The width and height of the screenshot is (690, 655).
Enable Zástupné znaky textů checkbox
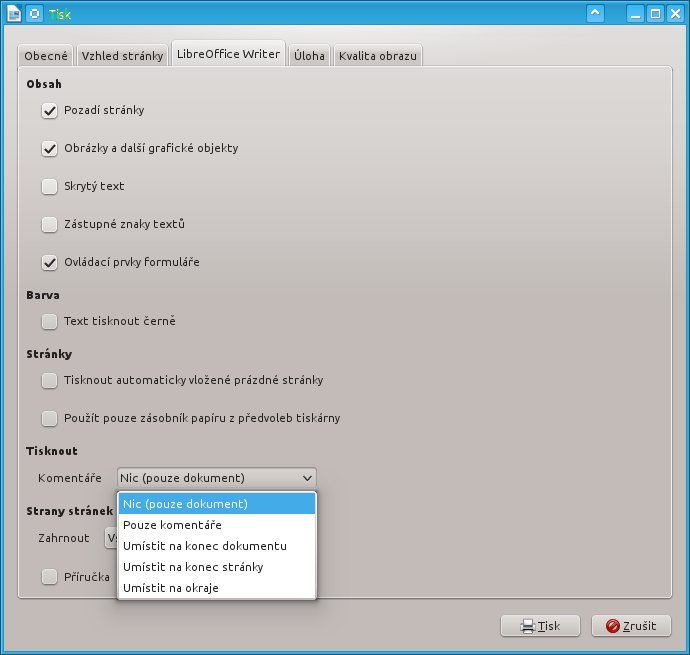click(x=49, y=224)
